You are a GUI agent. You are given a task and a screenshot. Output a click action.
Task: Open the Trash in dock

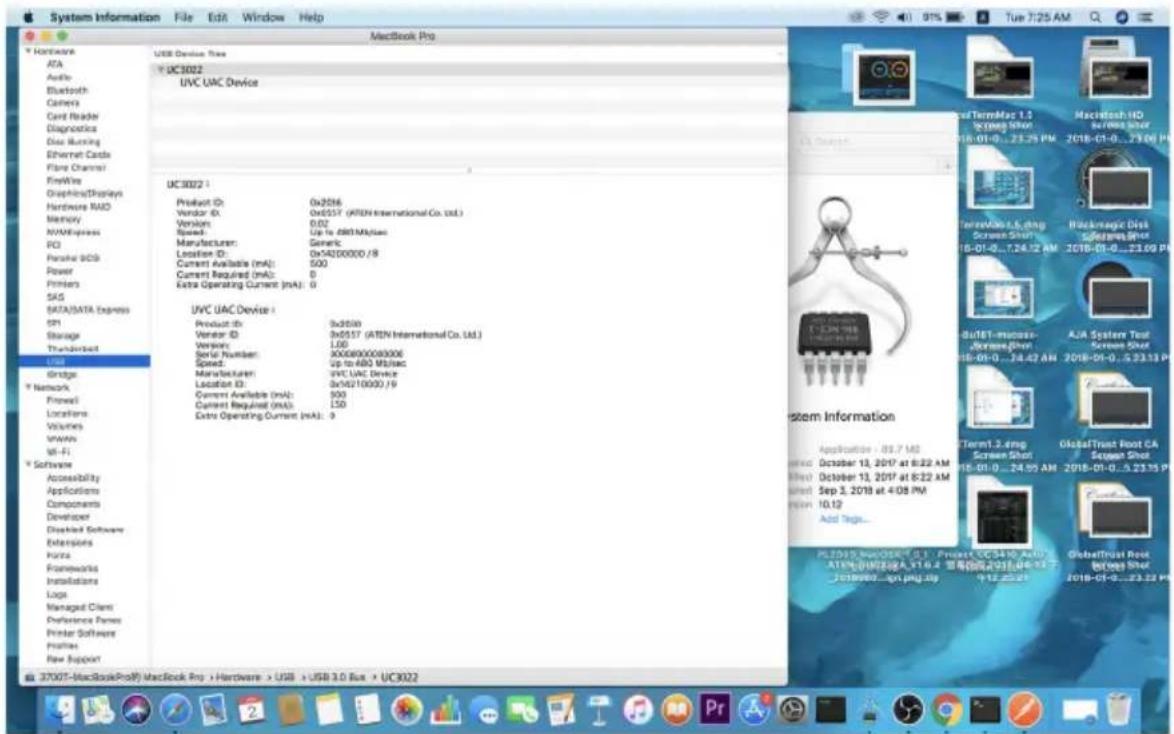tap(1119, 709)
